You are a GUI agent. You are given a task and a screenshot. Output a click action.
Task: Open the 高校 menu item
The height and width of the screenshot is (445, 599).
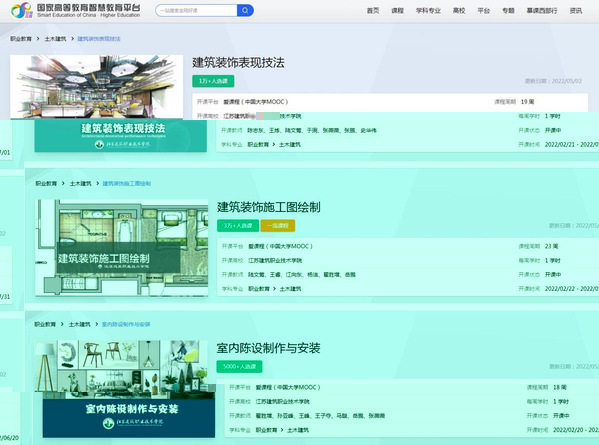click(x=459, y=11)
